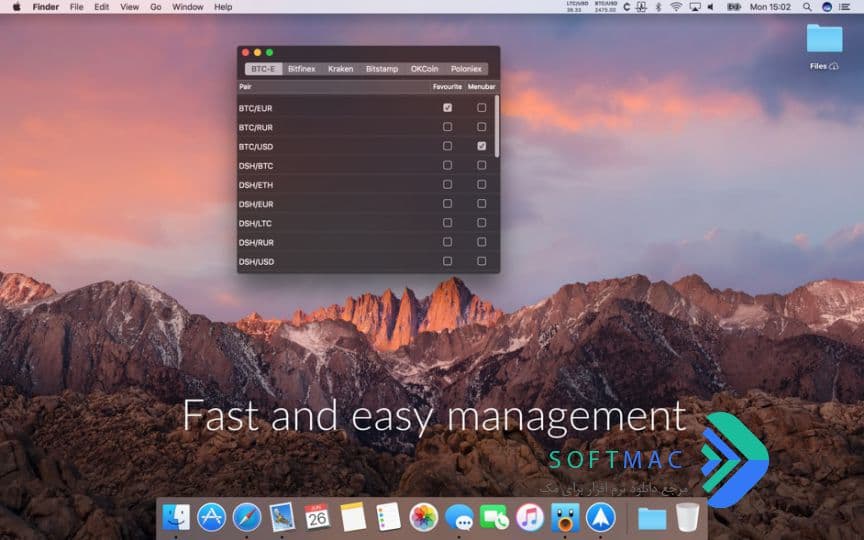This screenshot has height=540, width=864.
Task: Open the Mail stamp icon in dock
Action: tap(282, 517)
